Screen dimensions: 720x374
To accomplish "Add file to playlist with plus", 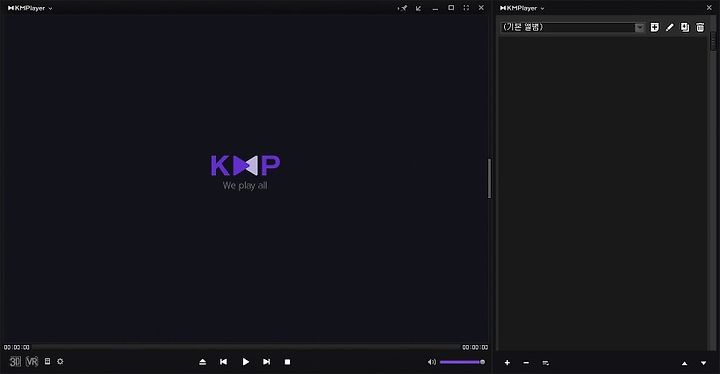I will (x=507, y=363).
